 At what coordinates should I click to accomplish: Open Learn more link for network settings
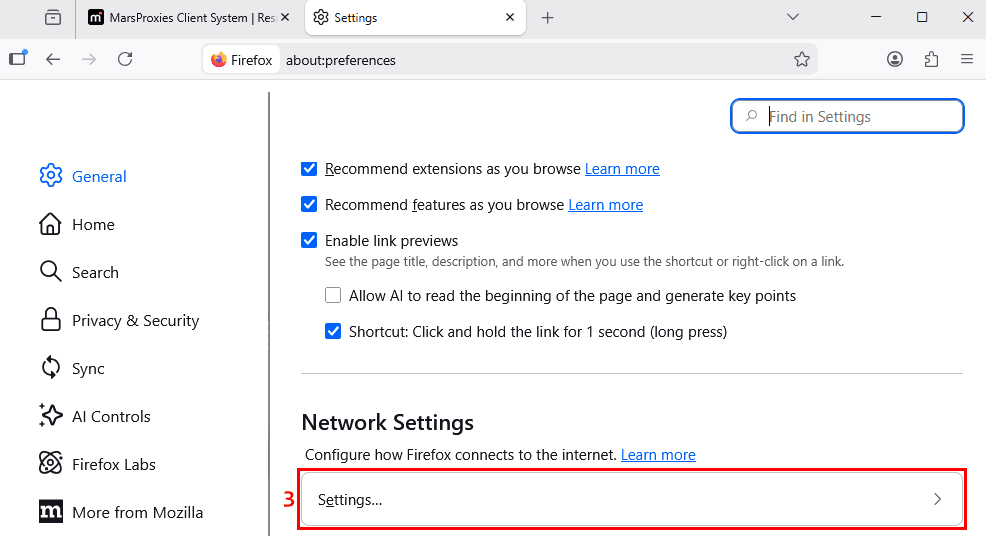658,455
